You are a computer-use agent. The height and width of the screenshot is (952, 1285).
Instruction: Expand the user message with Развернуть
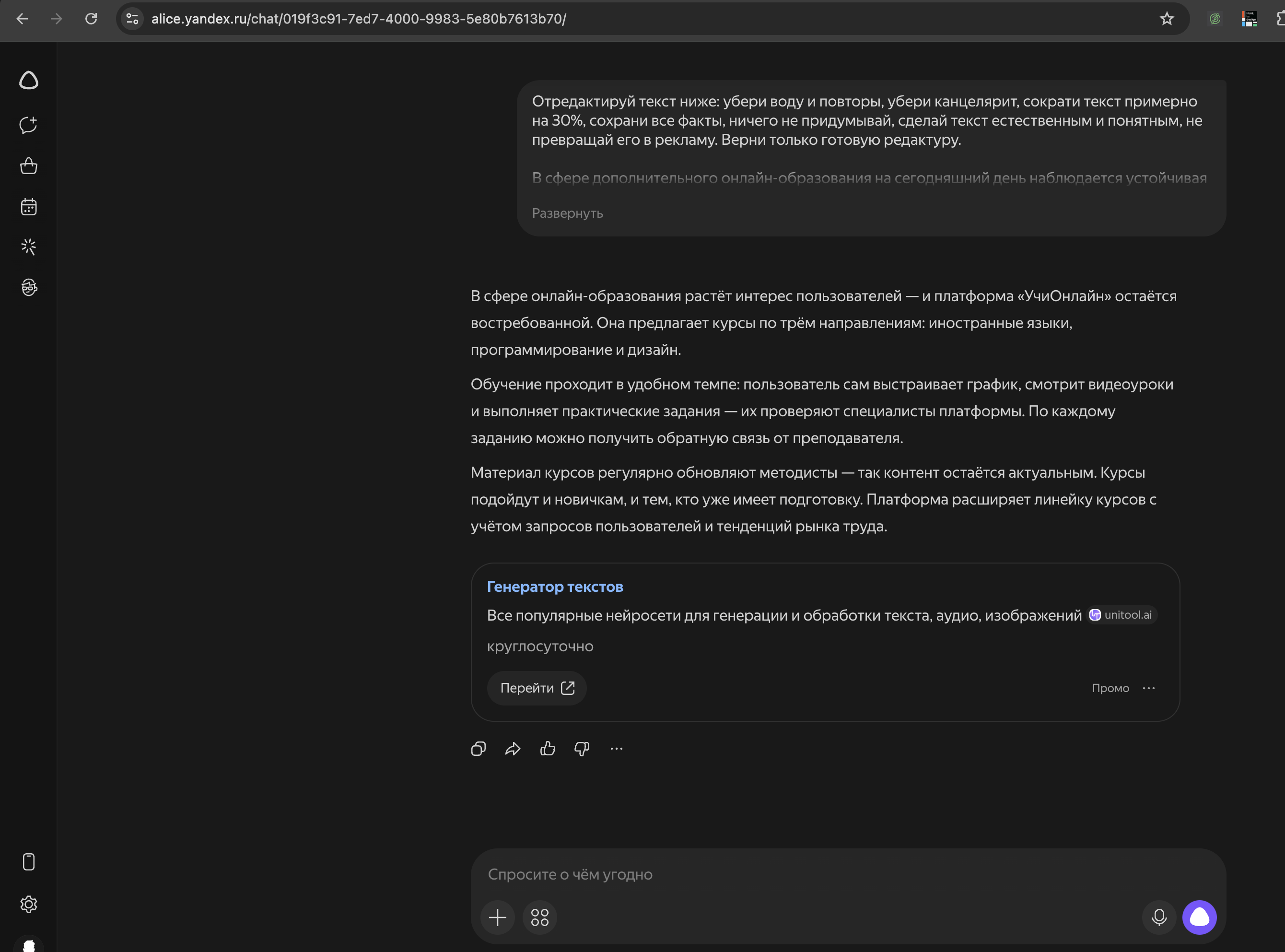[x=567, y=213]
